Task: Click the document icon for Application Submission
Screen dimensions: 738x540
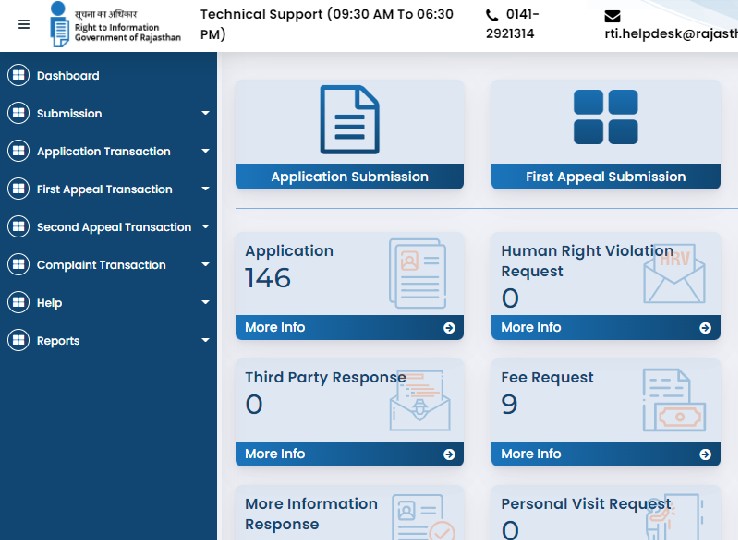Action: tap(349, 120)
